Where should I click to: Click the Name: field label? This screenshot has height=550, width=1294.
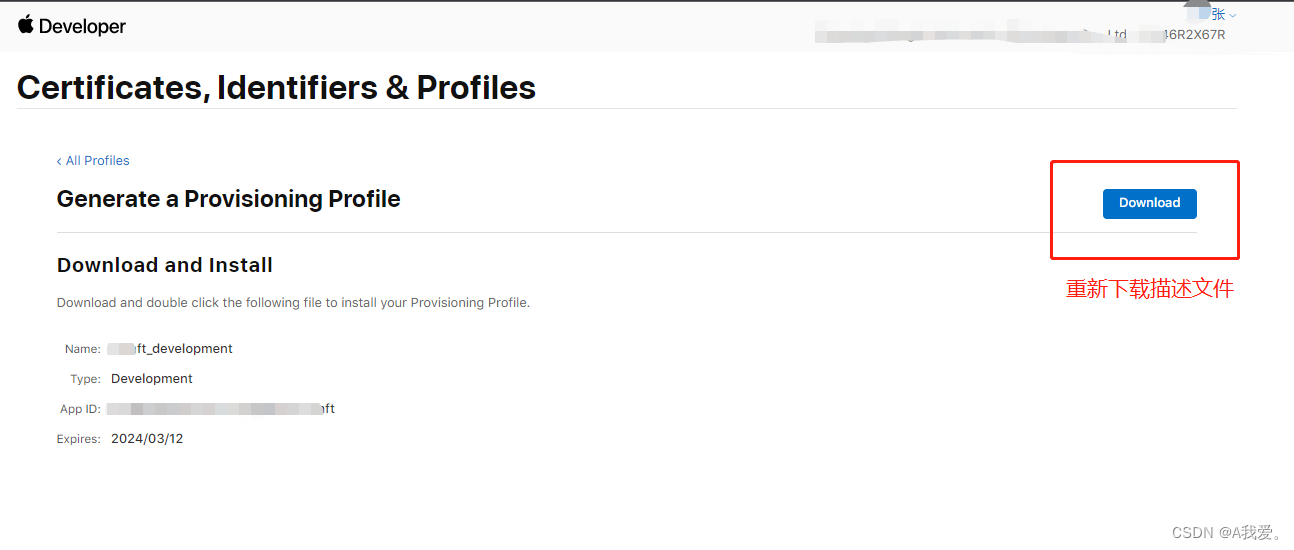pyautogui.click(x=83, y=349)
